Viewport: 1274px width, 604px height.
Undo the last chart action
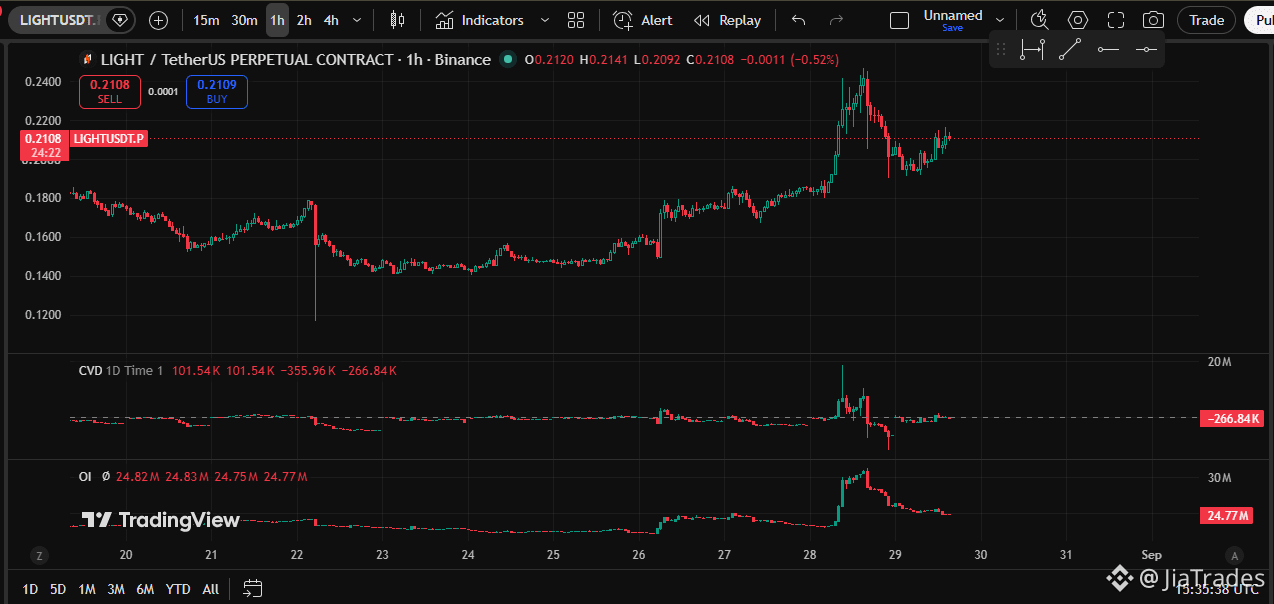[798, 20]
